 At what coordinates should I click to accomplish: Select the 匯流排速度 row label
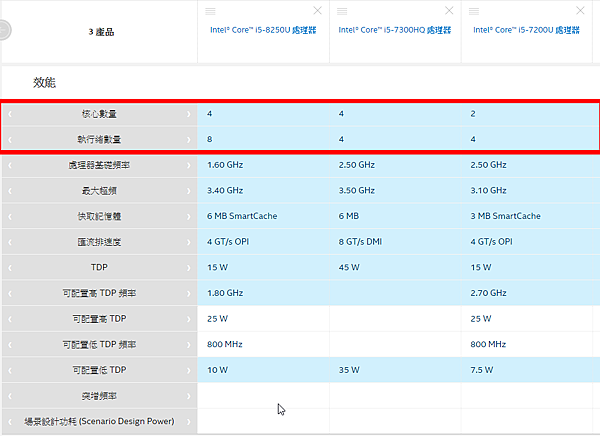click(x=99, y=242)
